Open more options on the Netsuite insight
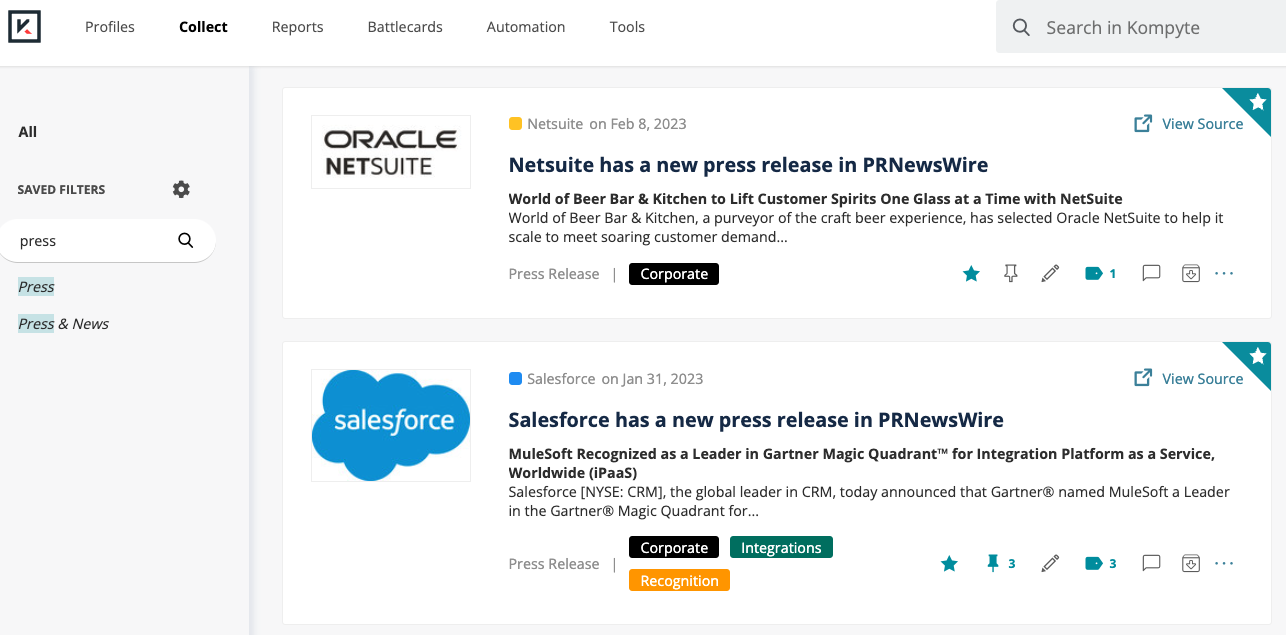 (1224, 273)
